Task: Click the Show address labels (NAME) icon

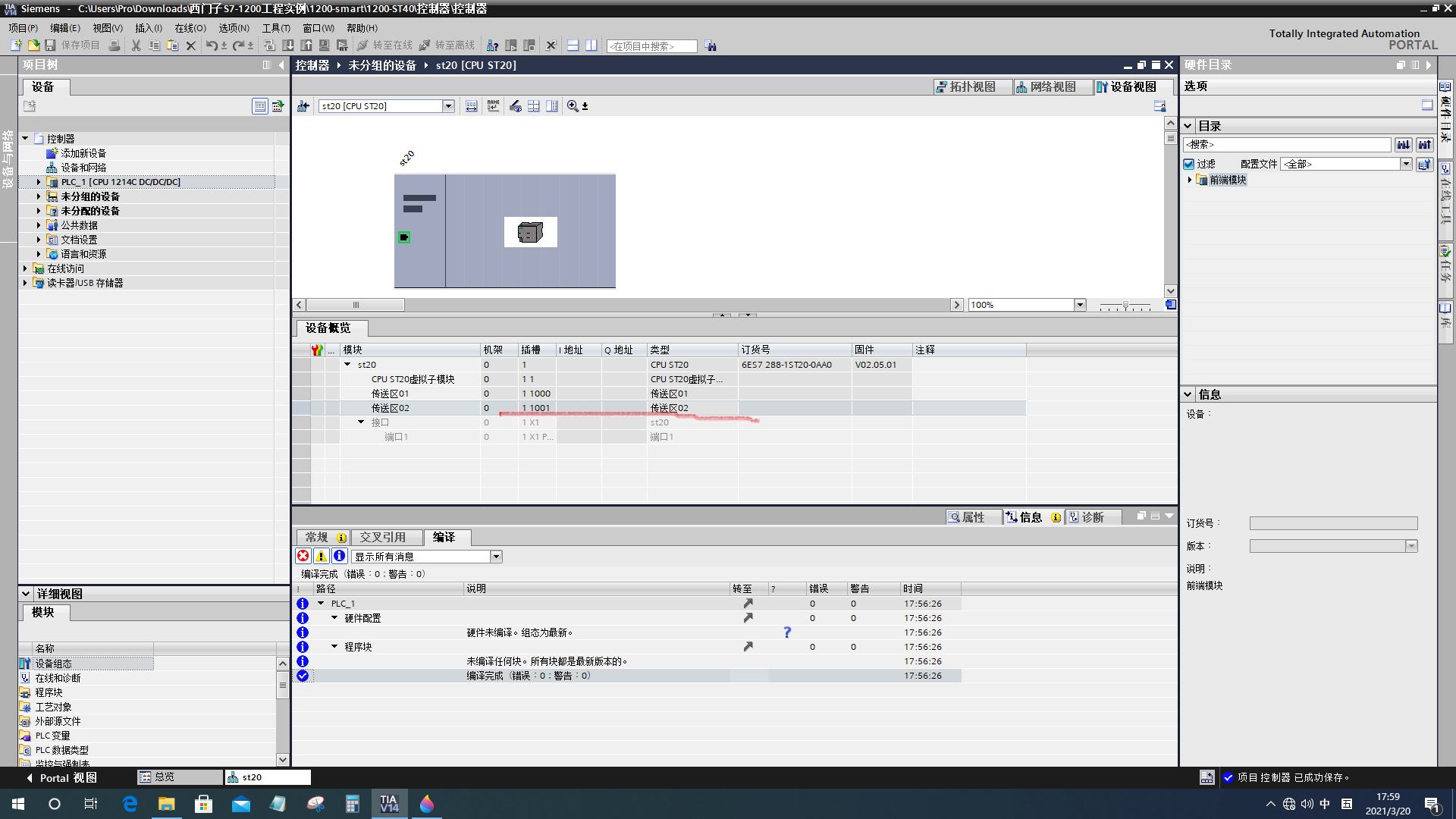Action: point(494,106)
